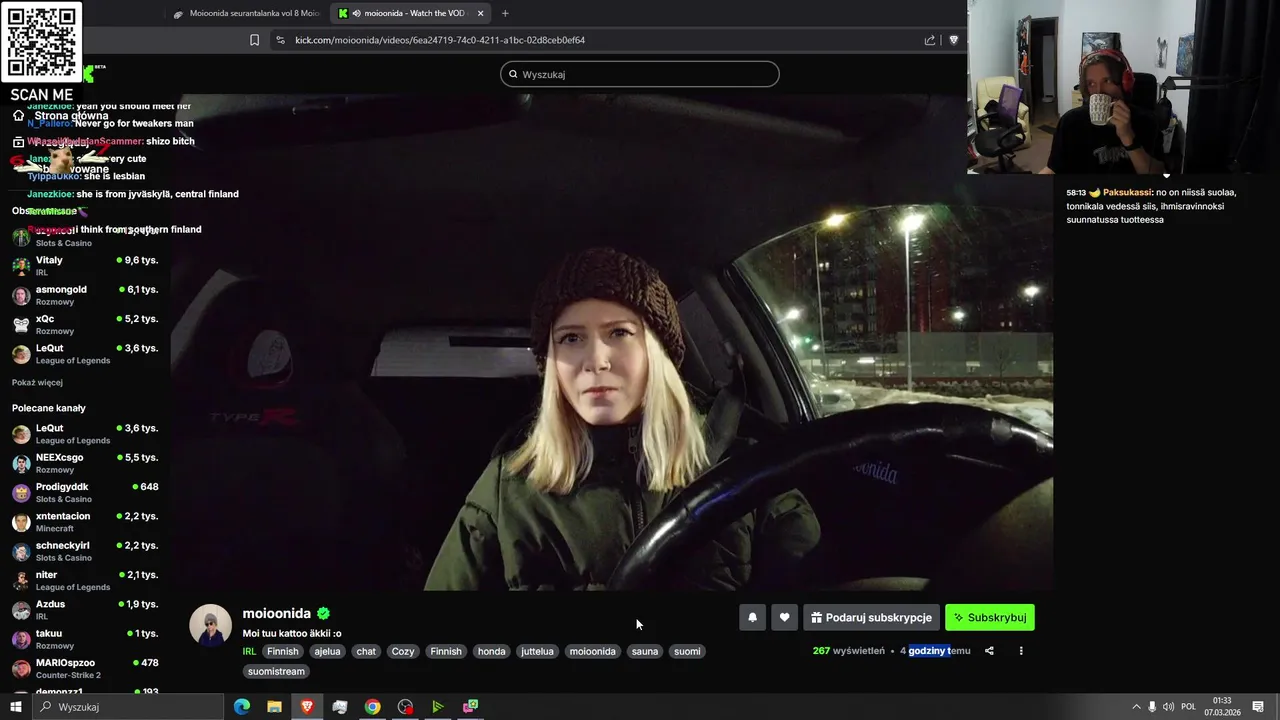Select the juttelua tag
Image resolution: width=1280 pixels, height=720 pixels.
click(537, 651)
